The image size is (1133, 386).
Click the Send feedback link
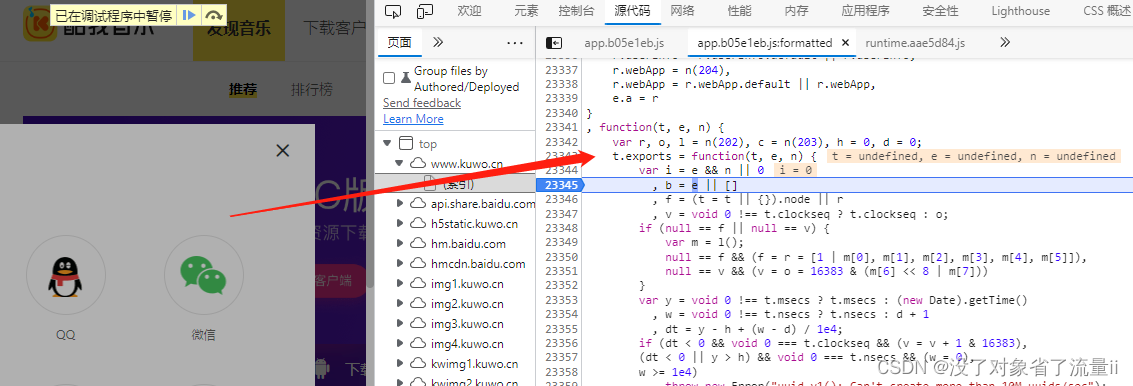[x=422, y=103]
